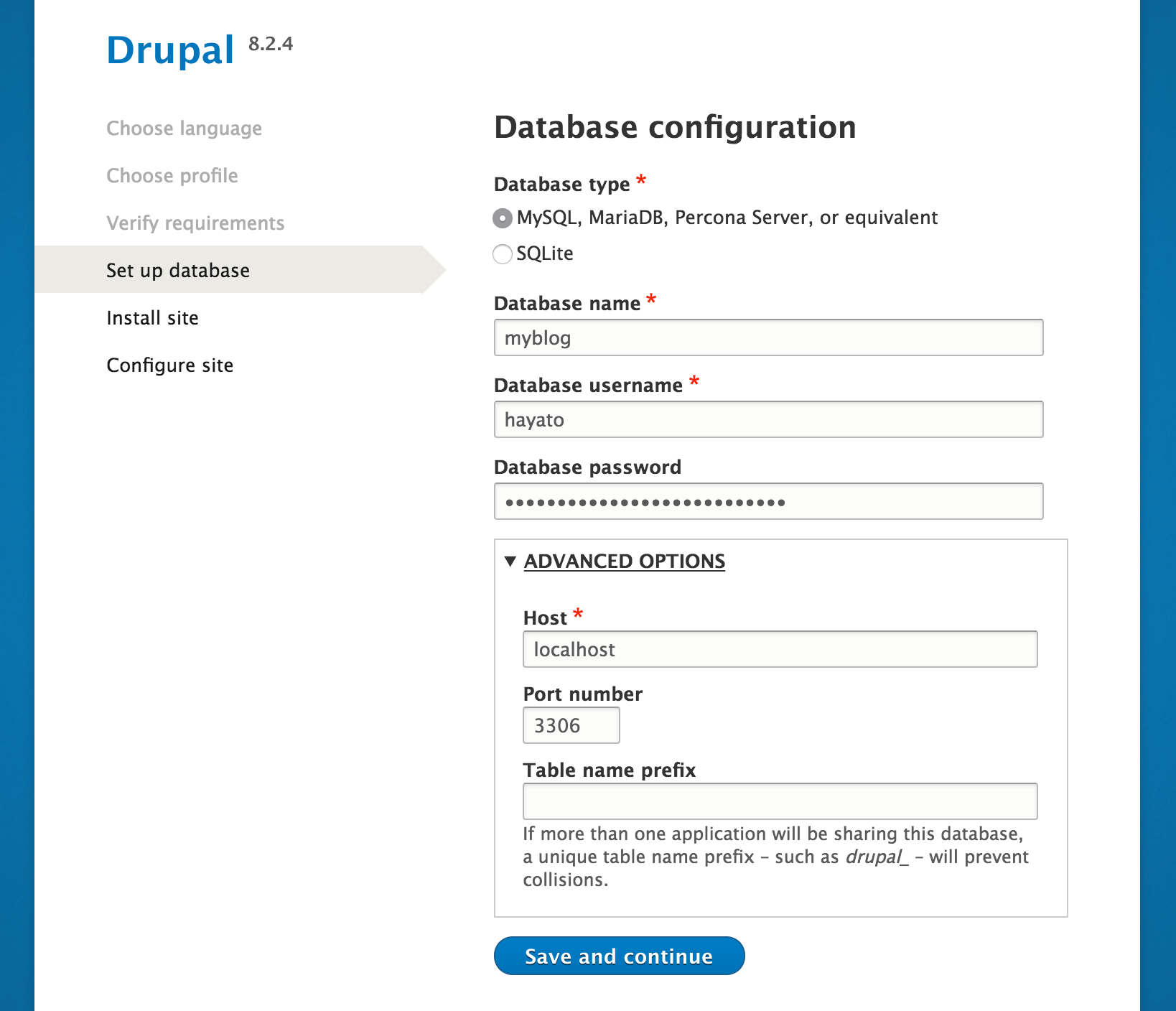Viewport: 1176px width, 1011px height.
Task: Click the Set up database step
Action: (x=178, y=271)
